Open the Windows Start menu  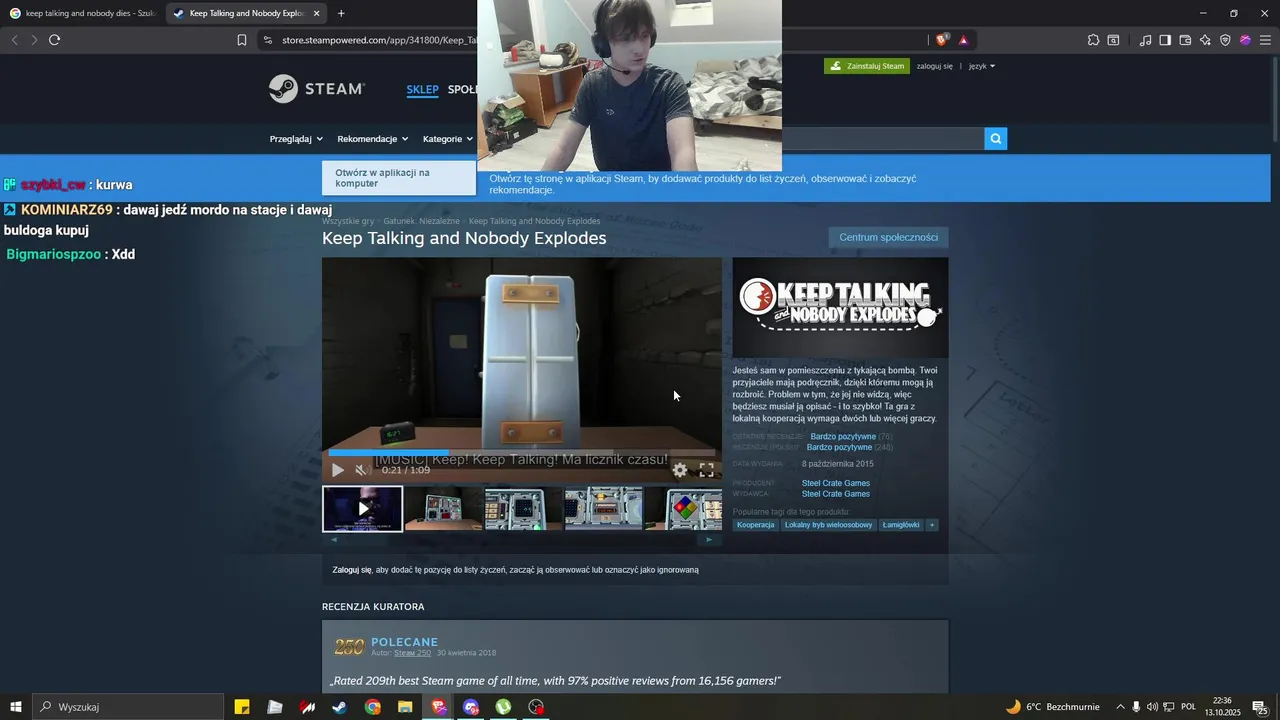click(15, 707)
